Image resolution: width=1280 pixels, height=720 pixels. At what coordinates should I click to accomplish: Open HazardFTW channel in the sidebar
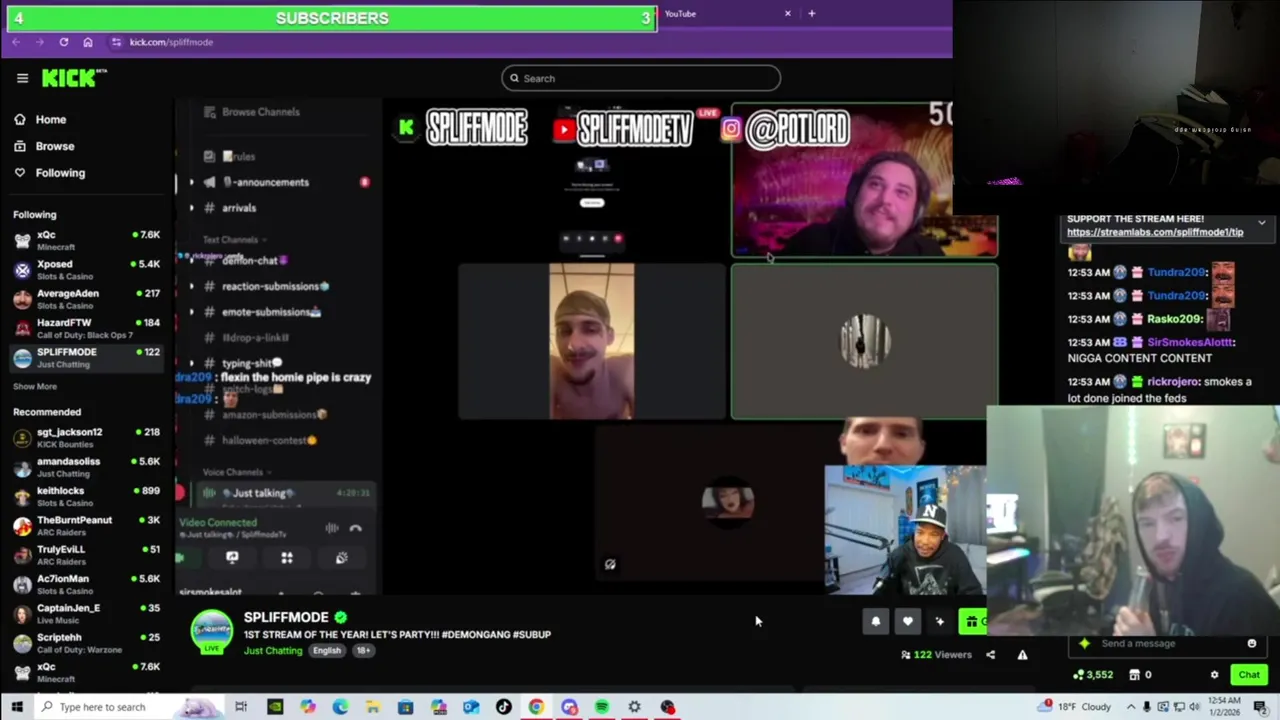pos(86,328)
